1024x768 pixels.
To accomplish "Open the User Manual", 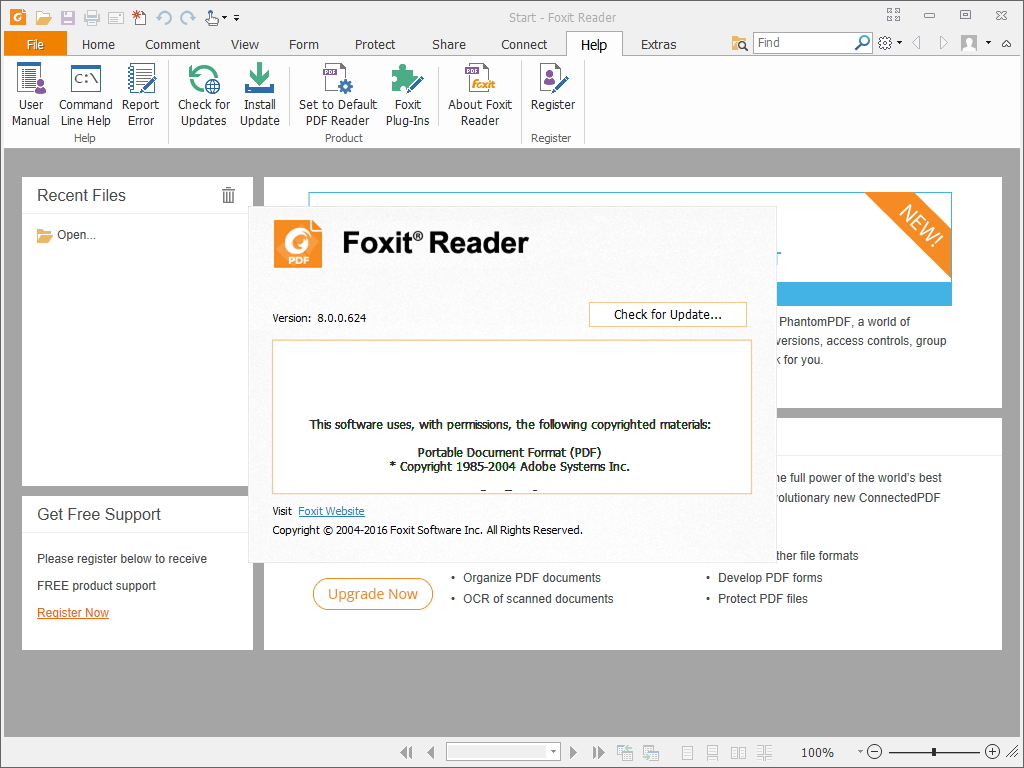I will (30, 94).
